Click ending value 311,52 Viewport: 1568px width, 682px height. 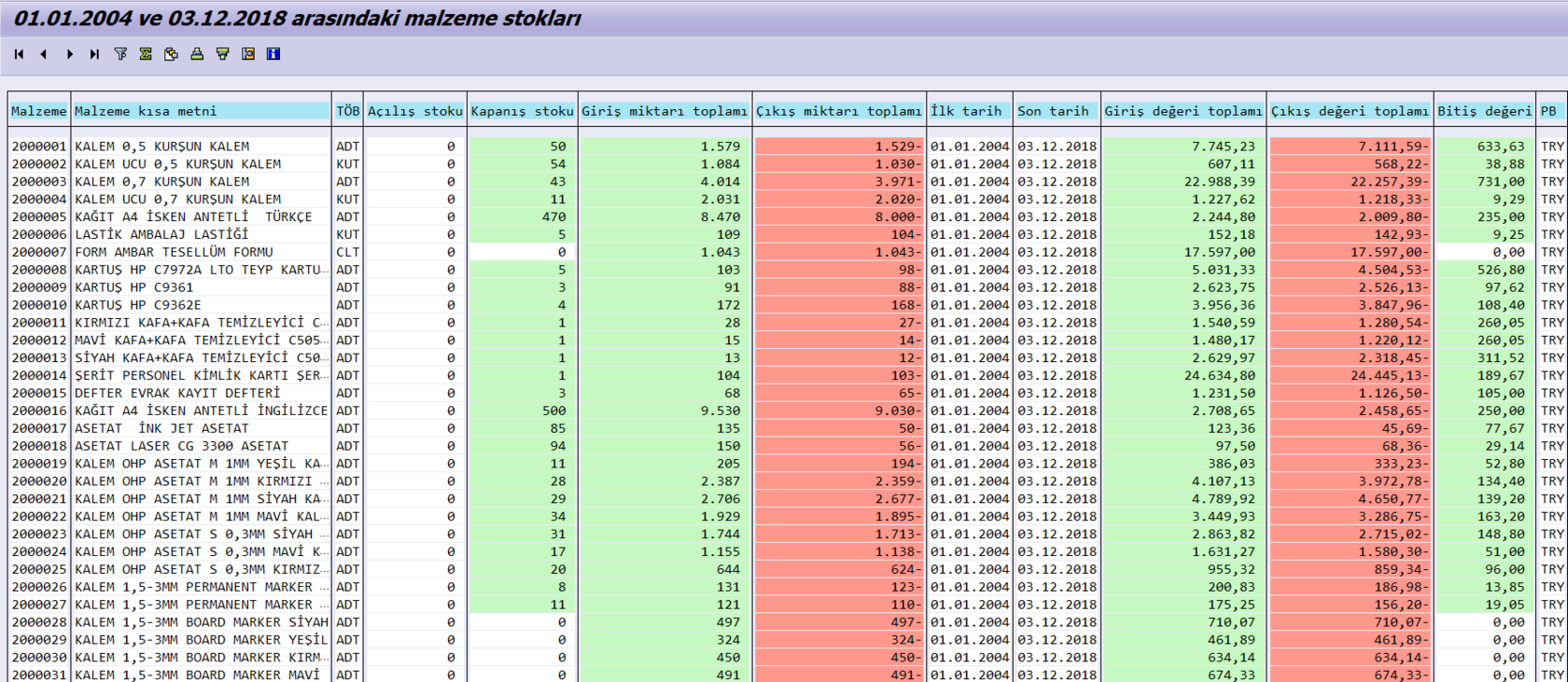click(1501, 357)
